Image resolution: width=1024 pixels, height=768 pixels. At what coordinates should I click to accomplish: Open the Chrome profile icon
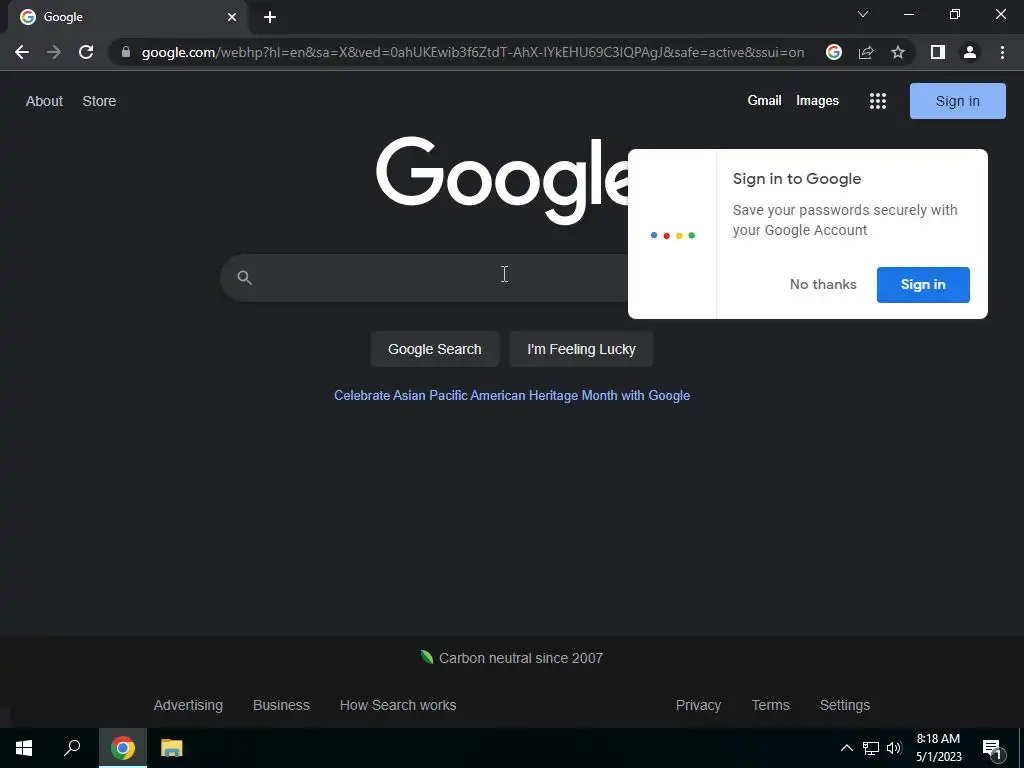pos(970,52)
